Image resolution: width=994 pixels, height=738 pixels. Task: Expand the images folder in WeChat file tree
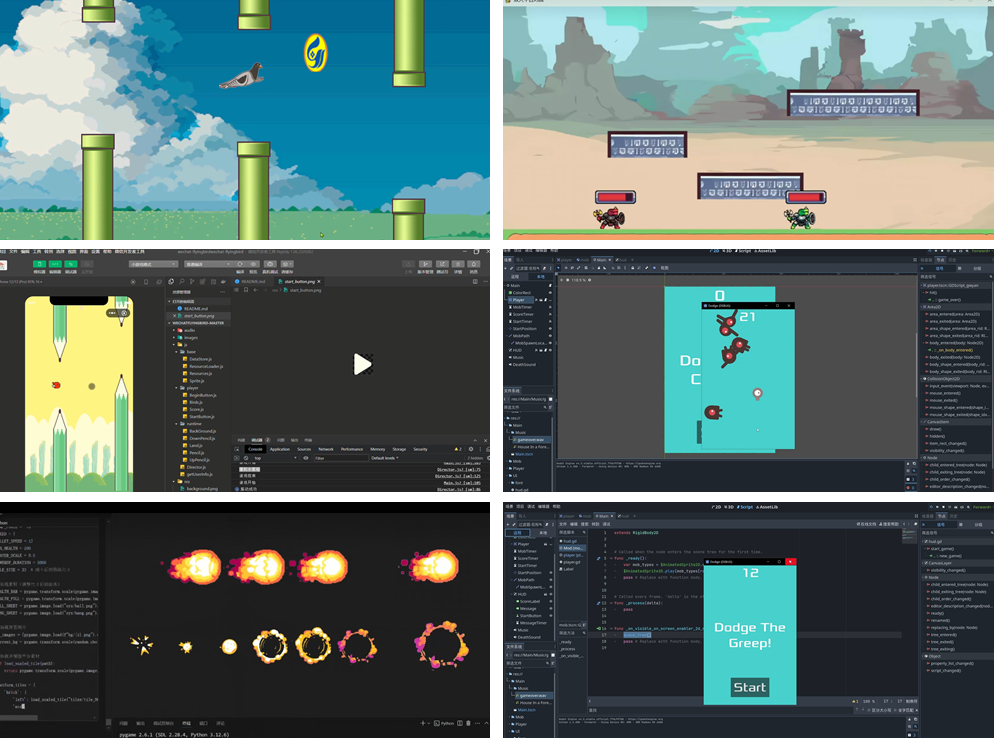coord(176,337)
